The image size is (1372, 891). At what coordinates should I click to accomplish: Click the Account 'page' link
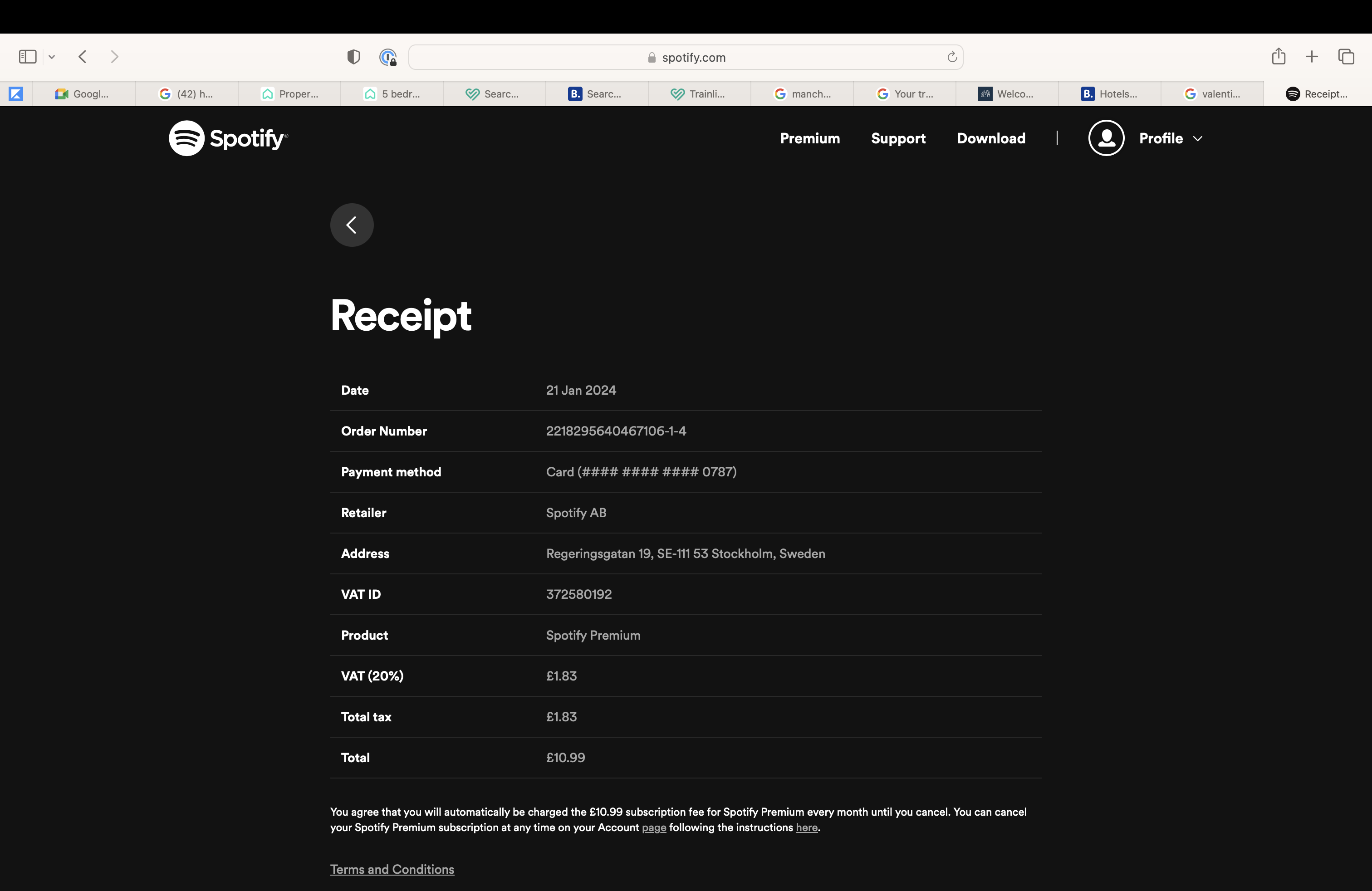coord(654,827)
